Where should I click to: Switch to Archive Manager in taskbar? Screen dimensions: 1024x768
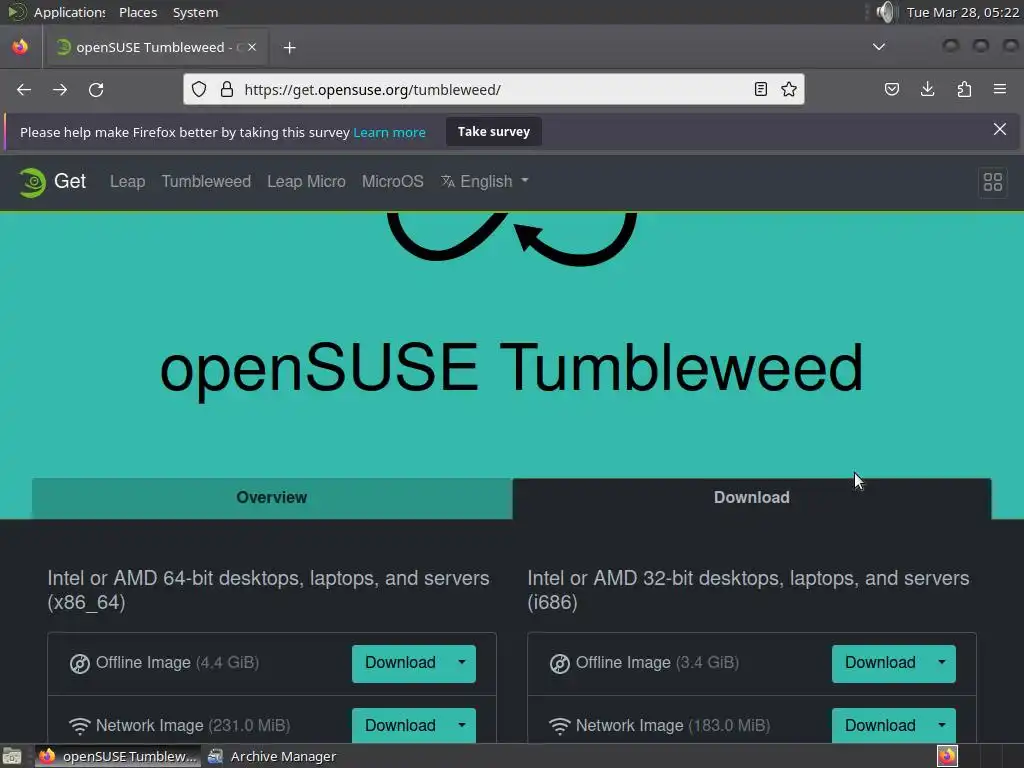pos(272,756)
